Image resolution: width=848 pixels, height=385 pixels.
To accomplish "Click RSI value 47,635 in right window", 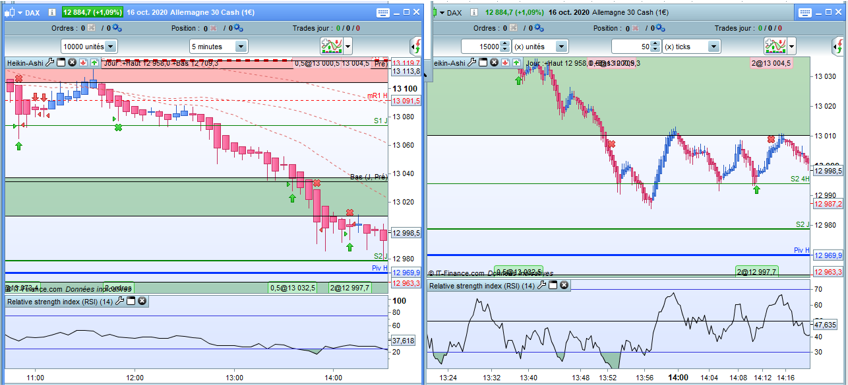I will (824, 325).
